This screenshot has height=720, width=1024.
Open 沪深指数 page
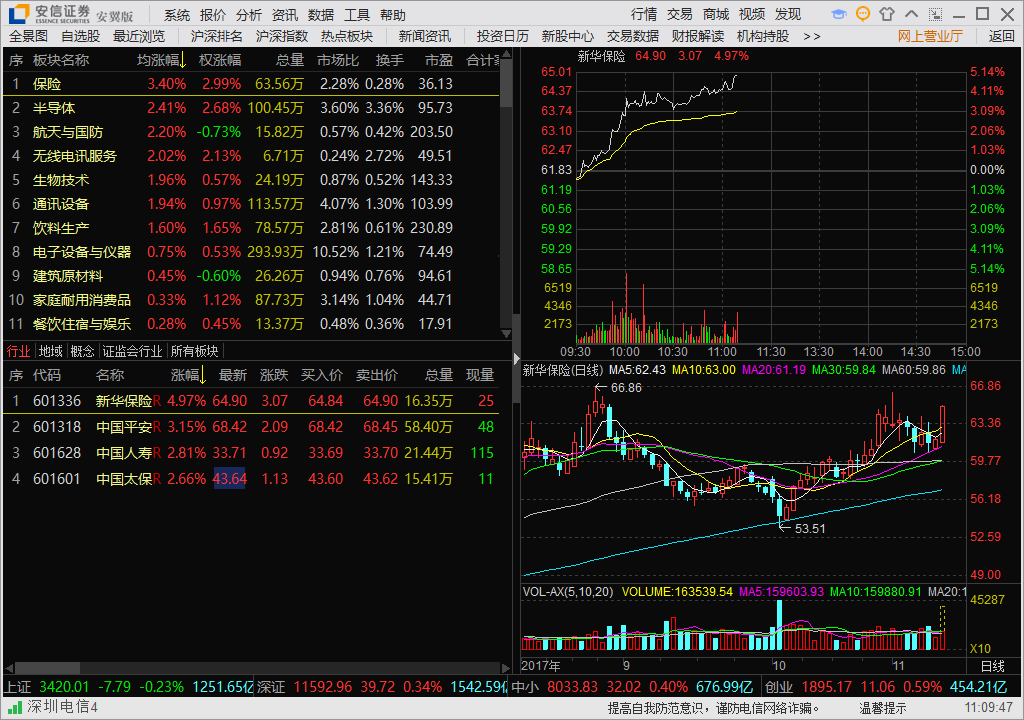click(x=281, y=37)
